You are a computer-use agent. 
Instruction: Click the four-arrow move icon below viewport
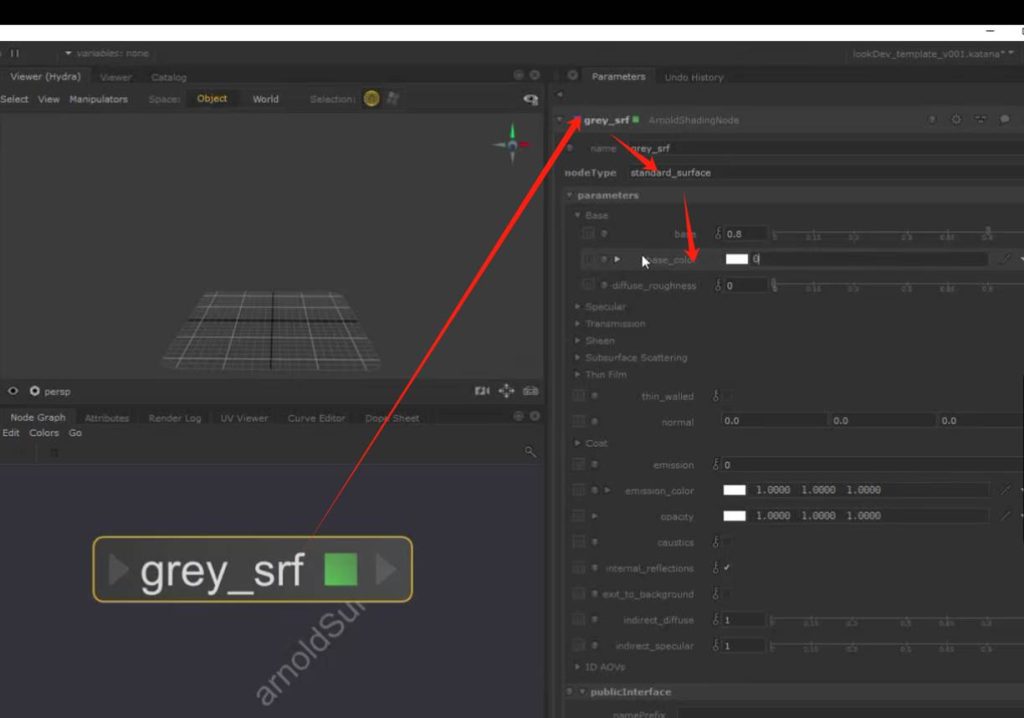[x=506, y=391]
